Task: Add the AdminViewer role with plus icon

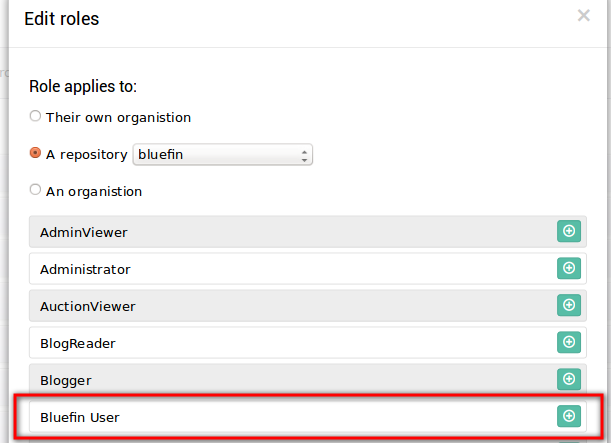Action: (569, 231)
